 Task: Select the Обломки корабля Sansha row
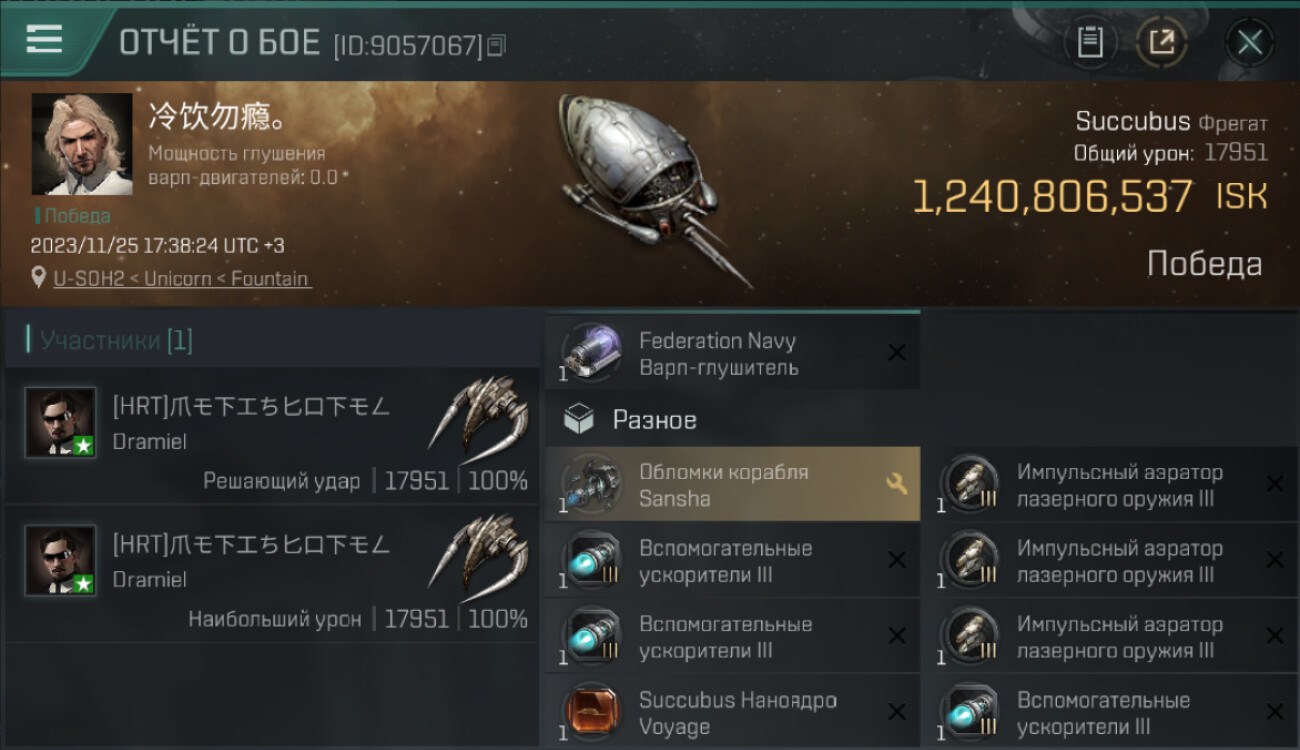point(733,484)
